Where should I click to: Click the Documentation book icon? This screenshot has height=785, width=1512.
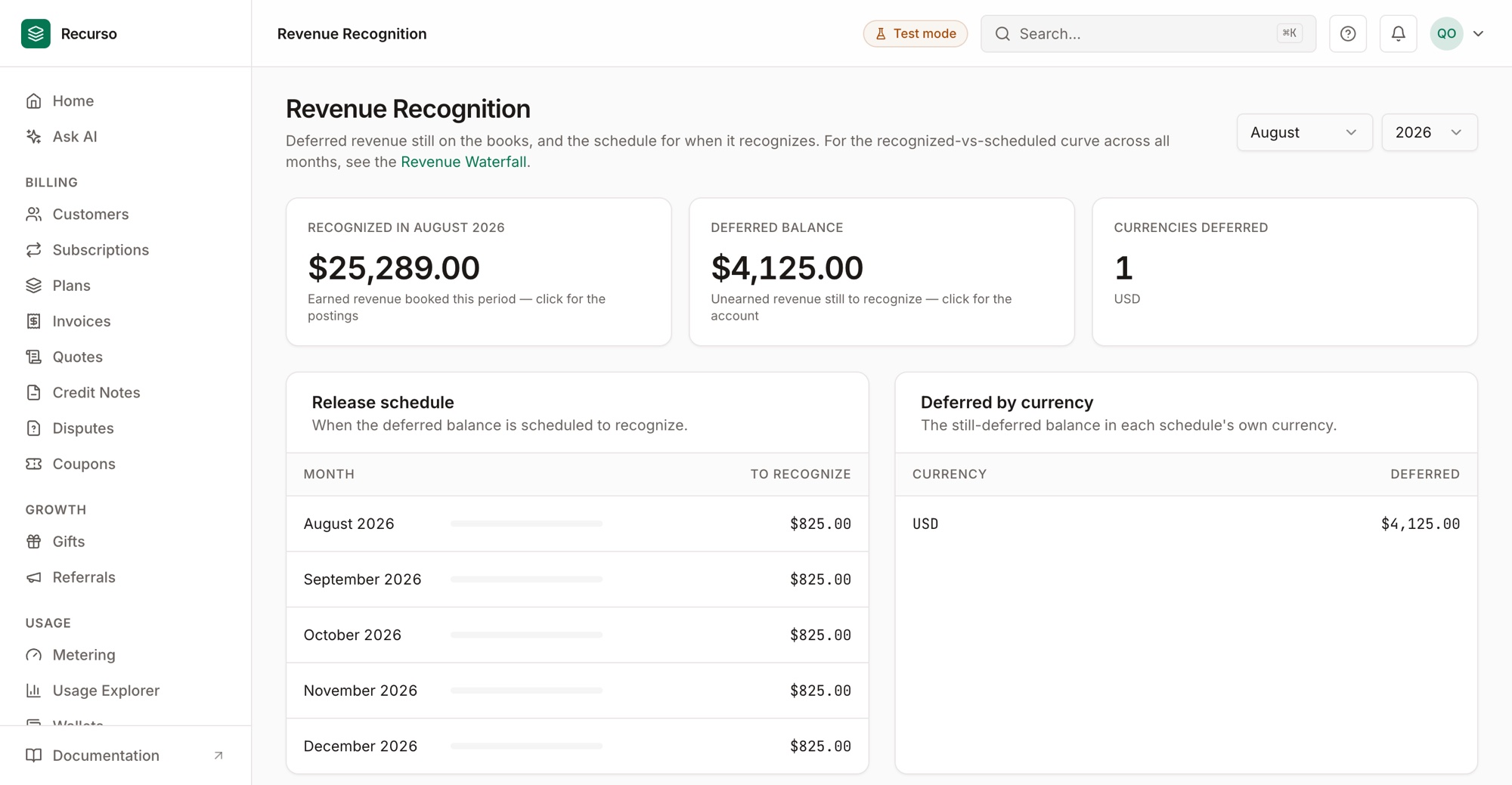[x=33, y=756]
